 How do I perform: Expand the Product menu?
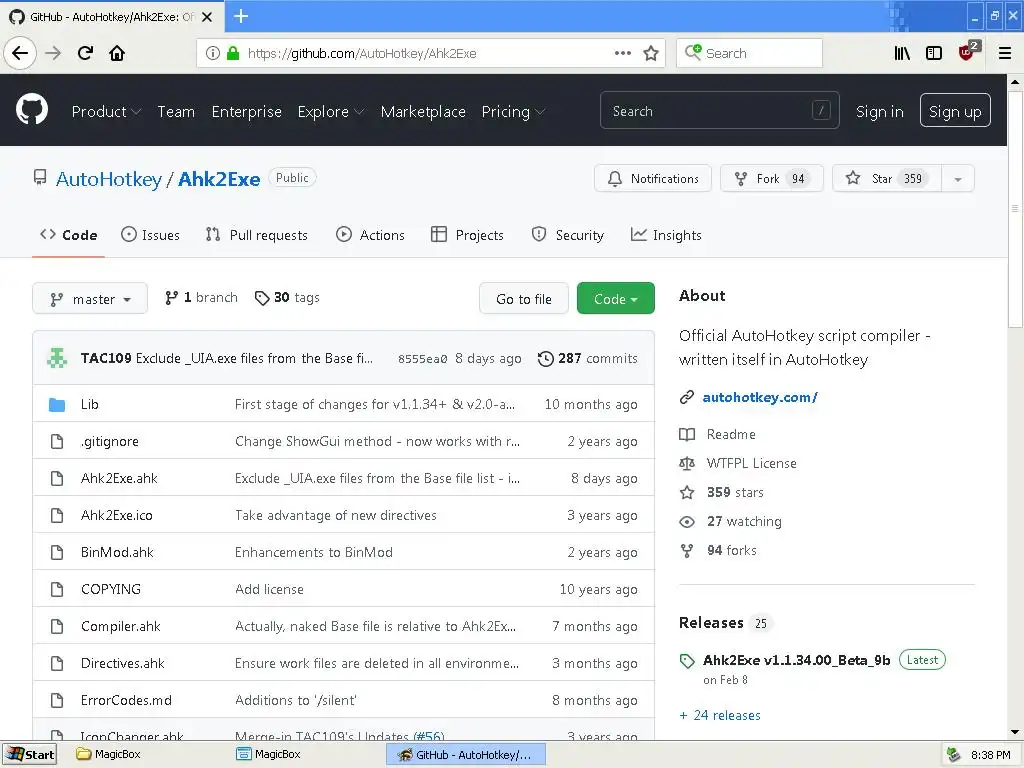pyautogui.click(x=106, y=112)
